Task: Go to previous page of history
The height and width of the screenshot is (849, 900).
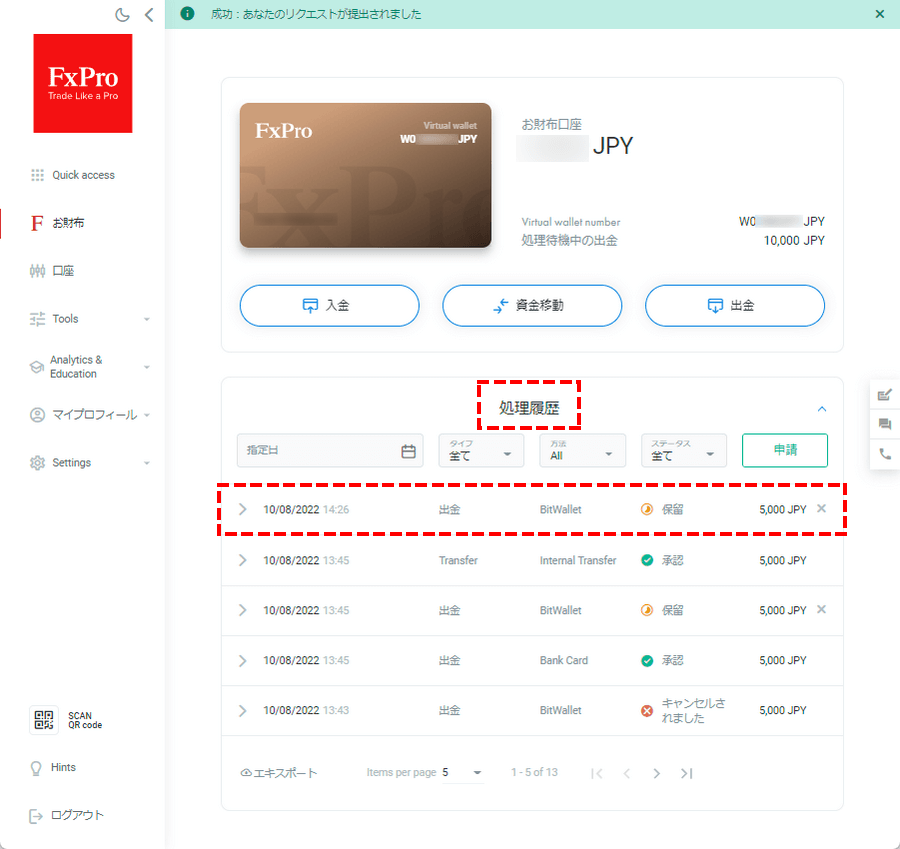Action: [627, 774]
